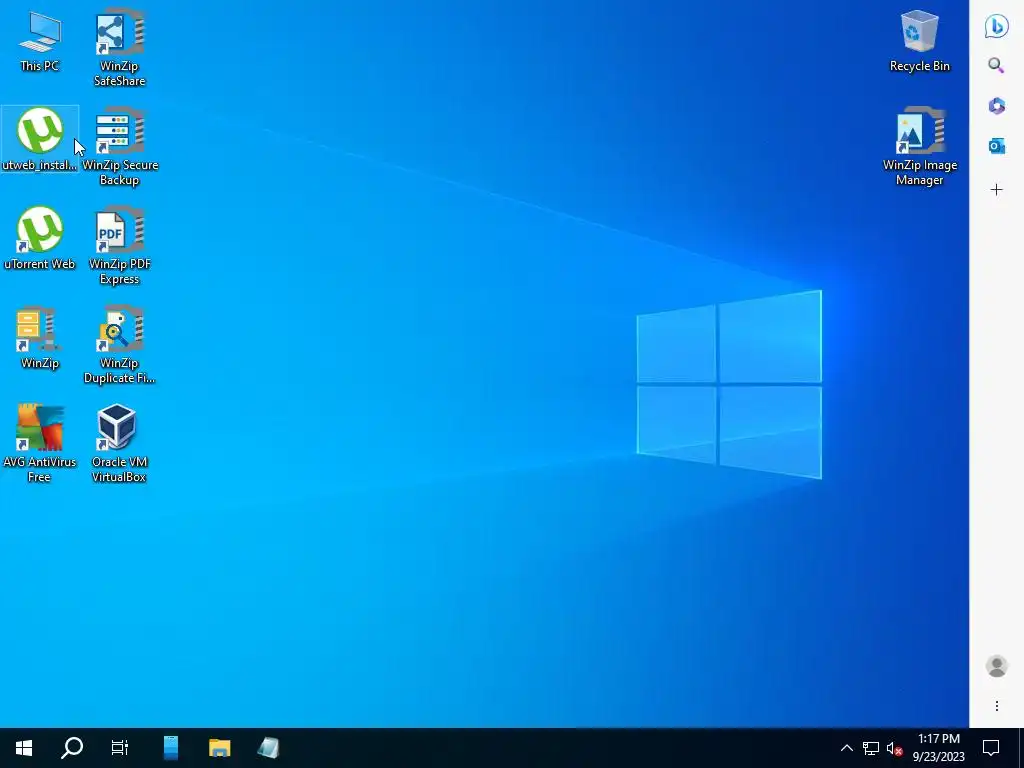1024x768 pixels.
Task: Open the muted volume control
Action: click(x=894, y=748)
